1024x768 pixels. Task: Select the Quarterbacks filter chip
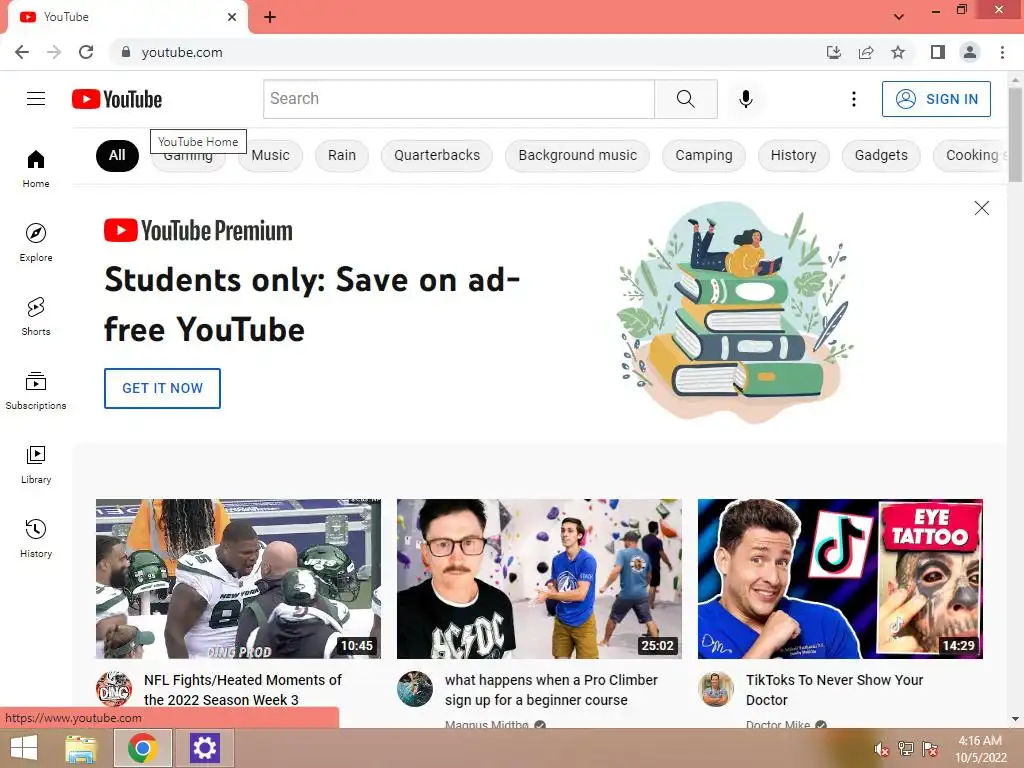tap(437, 155)
